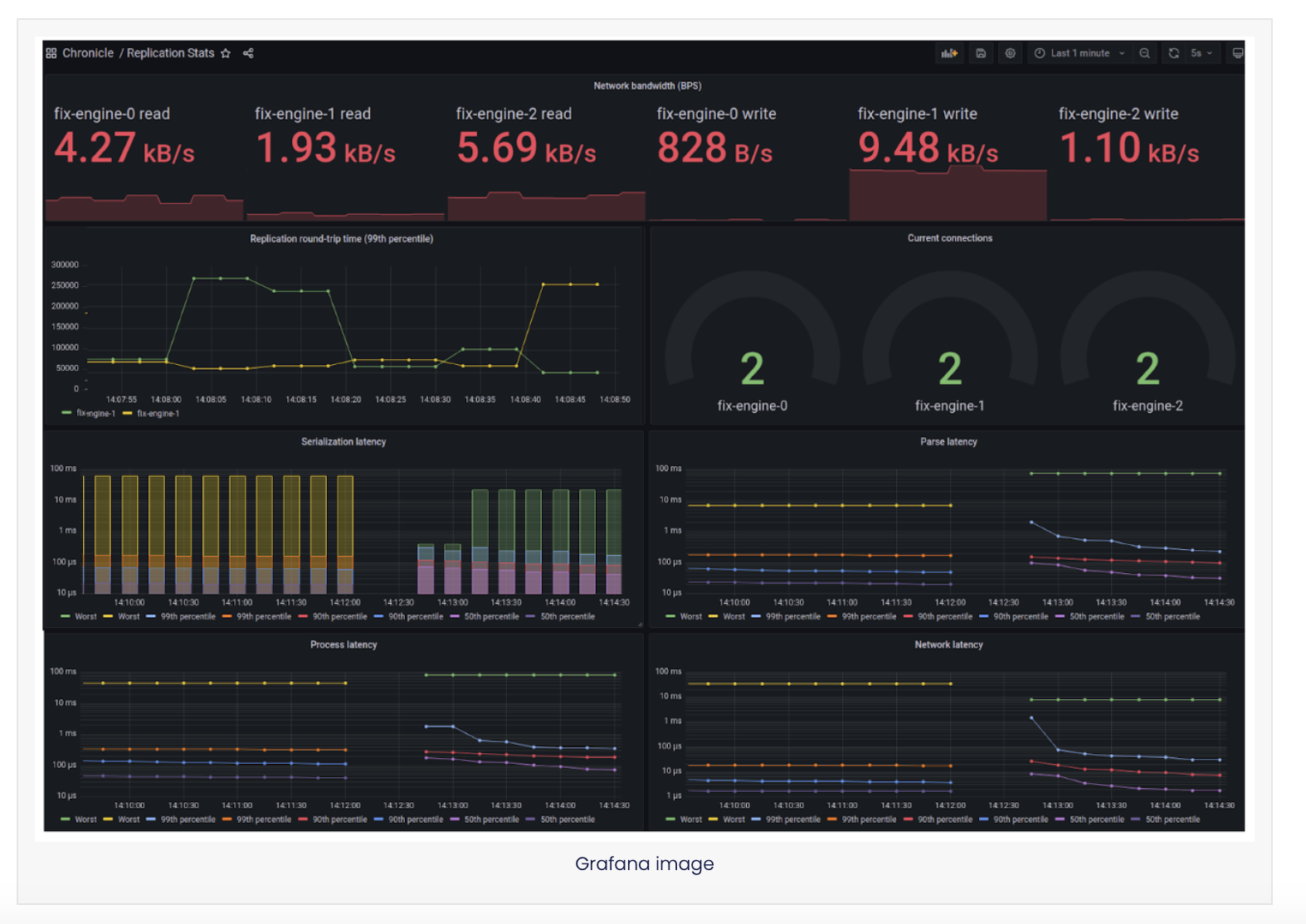
Task: Toggle blue 90th percentile in Network latency legend
Action: pyautogui.click(x=1013, y=819)
